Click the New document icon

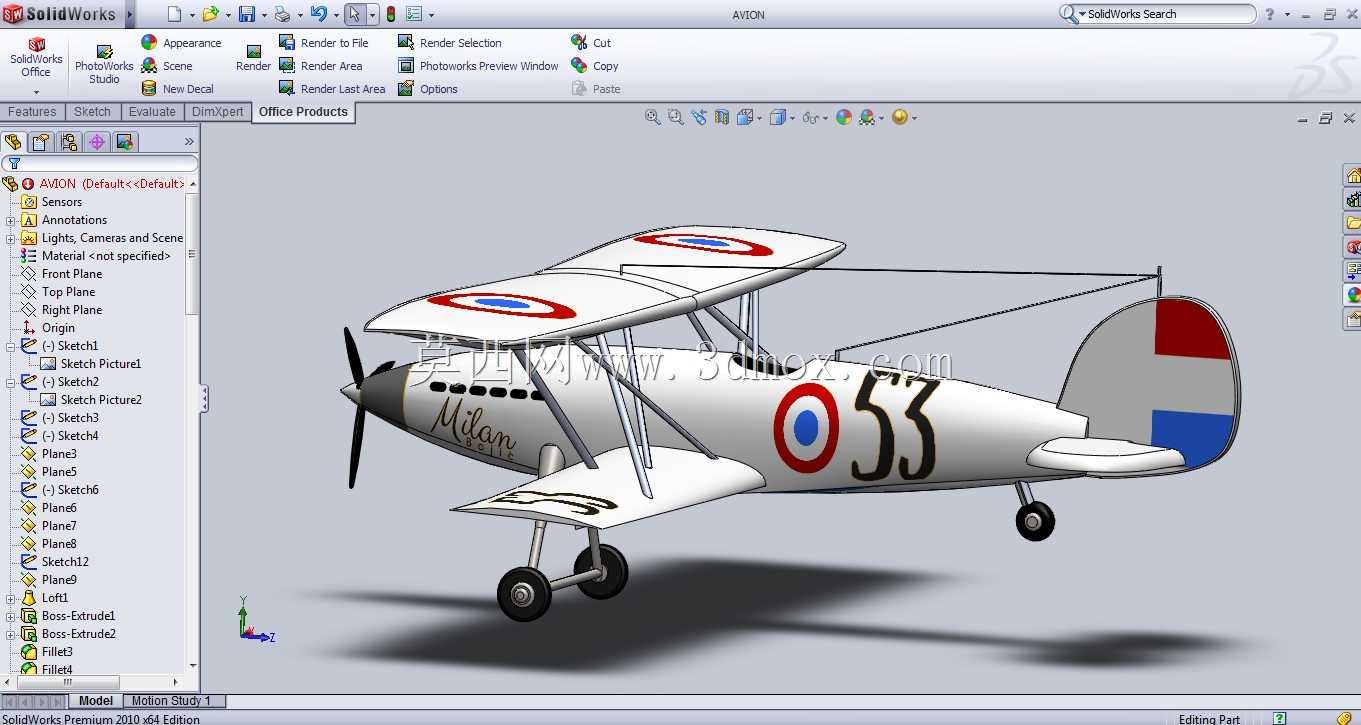(175, 14)
